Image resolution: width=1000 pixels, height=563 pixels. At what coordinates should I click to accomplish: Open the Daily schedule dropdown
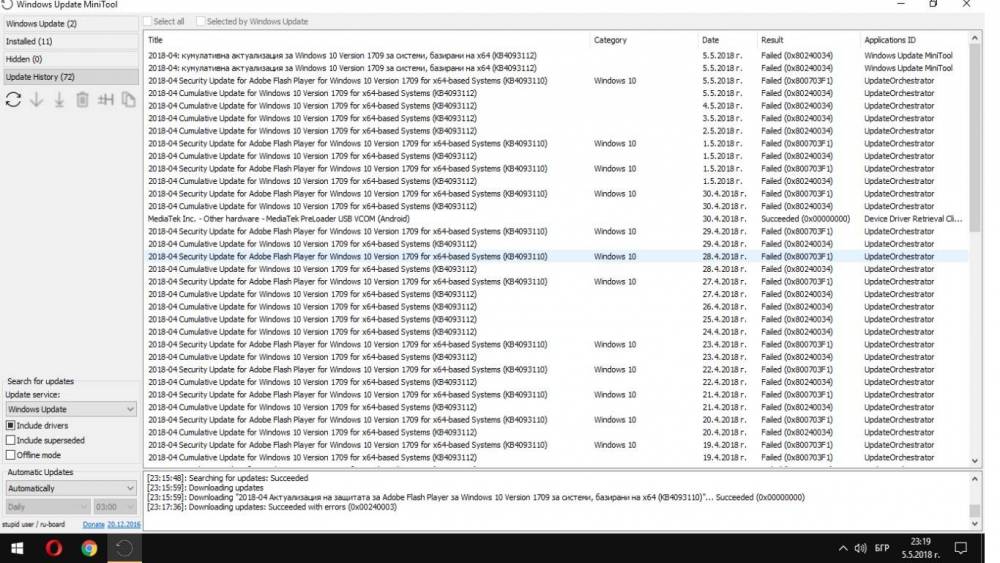coord(47,507)
